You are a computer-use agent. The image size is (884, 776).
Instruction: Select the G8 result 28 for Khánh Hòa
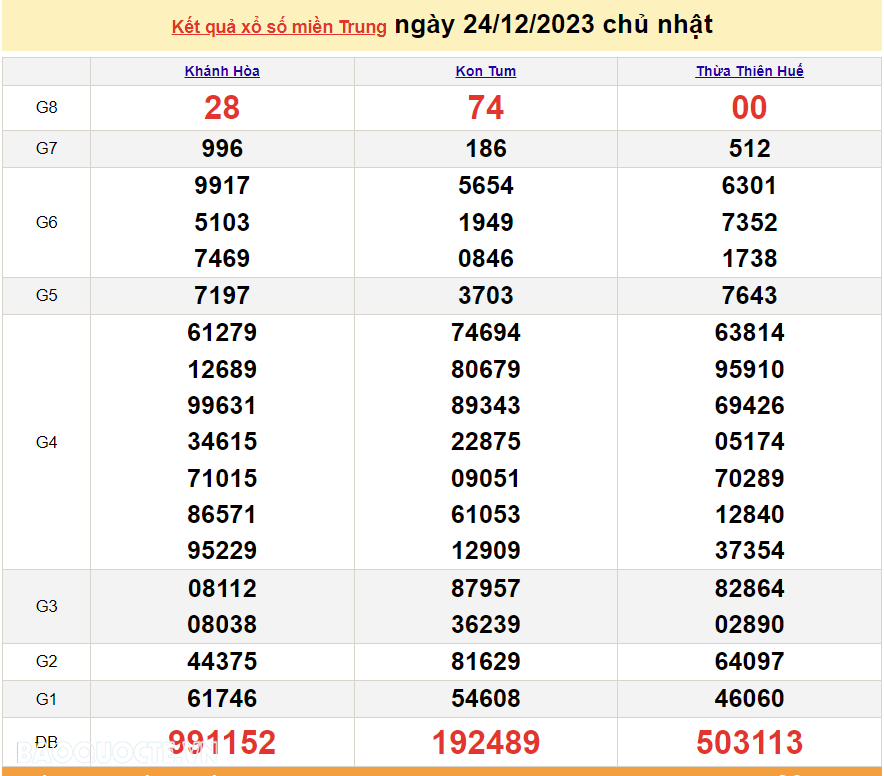pos(222,108)
